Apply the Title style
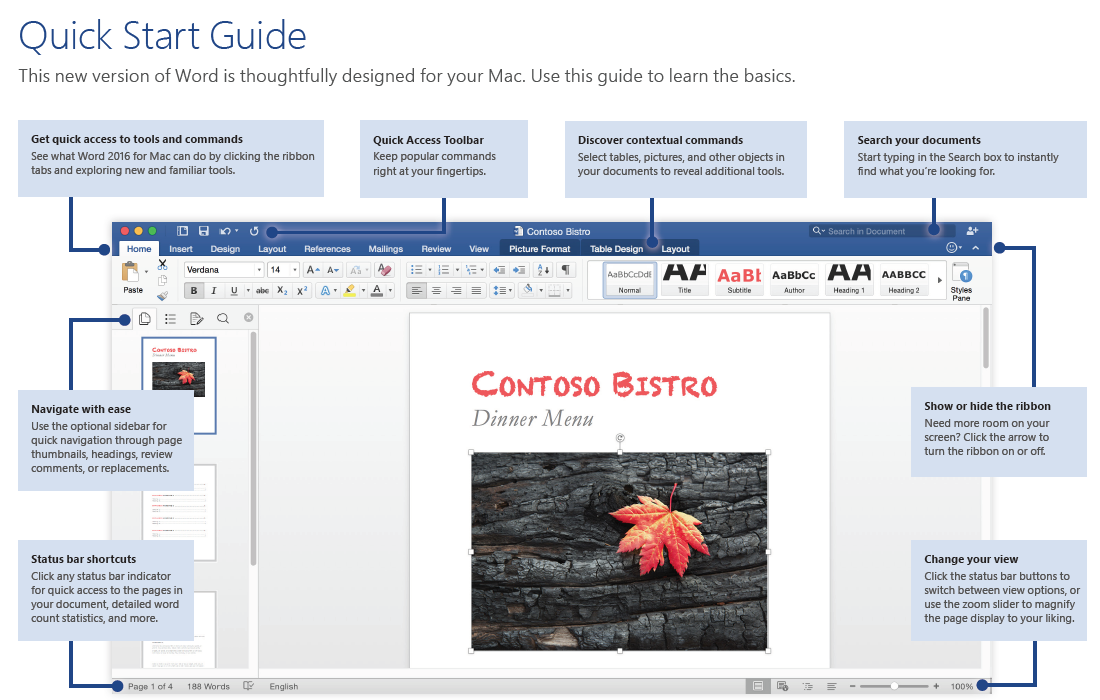1100x700 pixels. click(685, 280)
